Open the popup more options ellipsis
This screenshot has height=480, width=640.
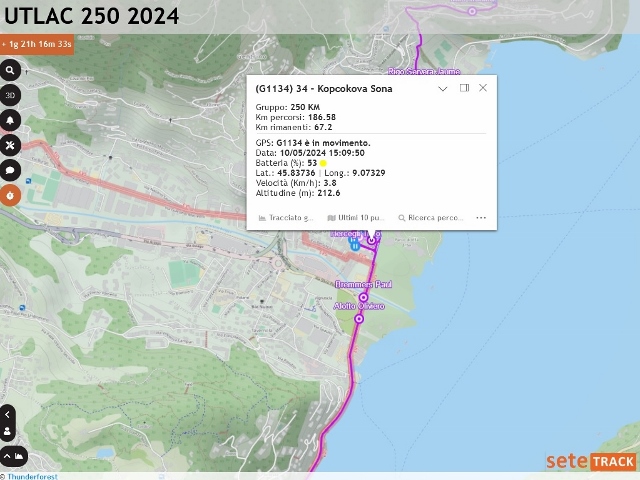point(481,218)
